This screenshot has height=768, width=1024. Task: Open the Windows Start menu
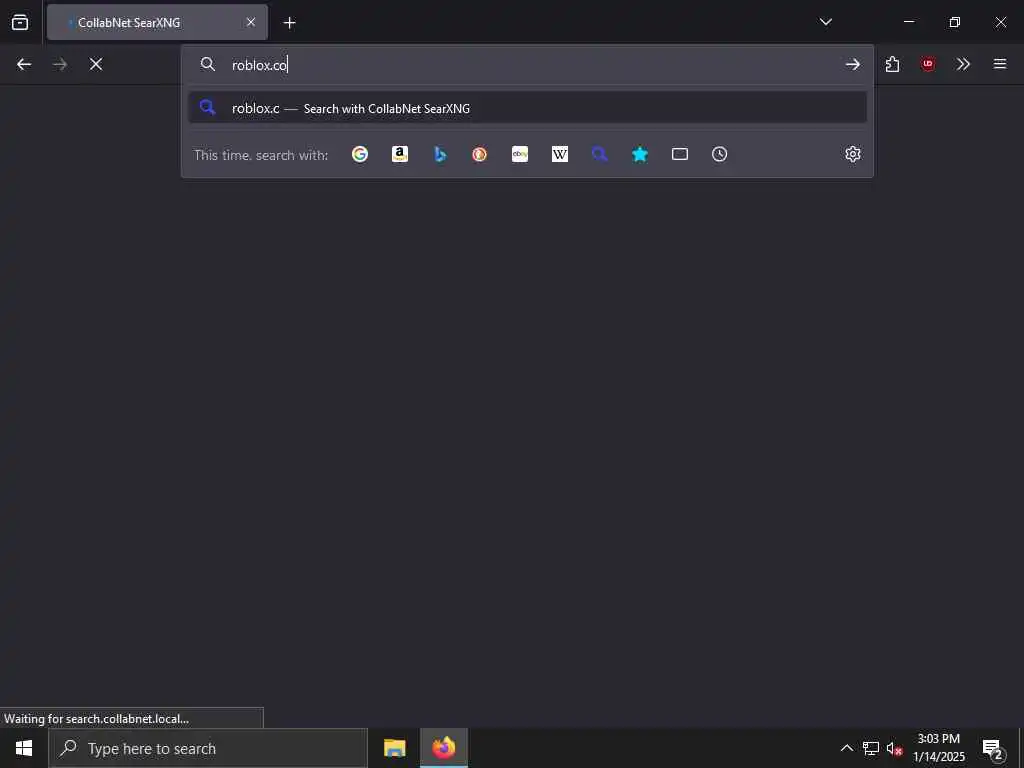(x=24, y=748)
